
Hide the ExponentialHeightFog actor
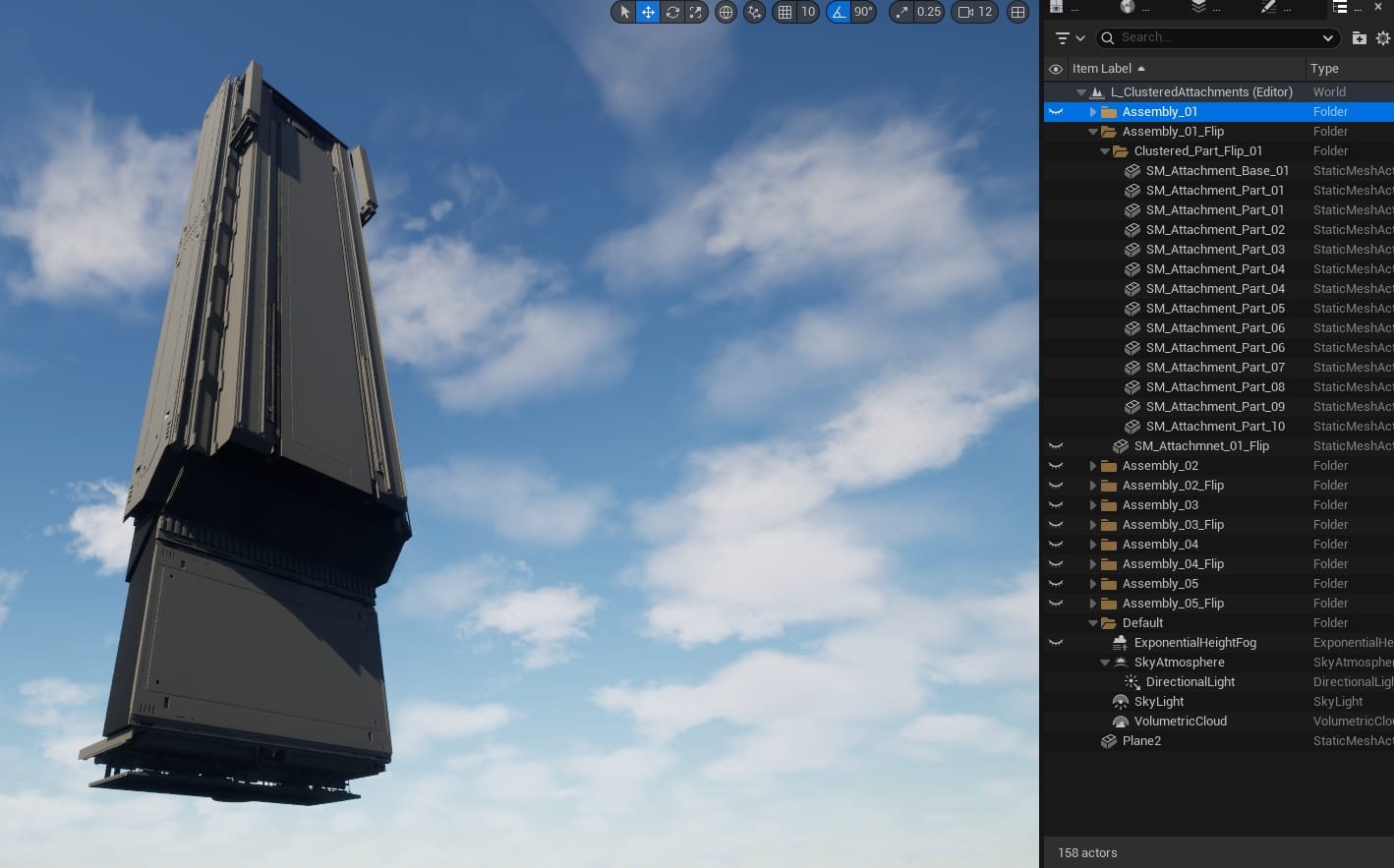[1055, 642]
